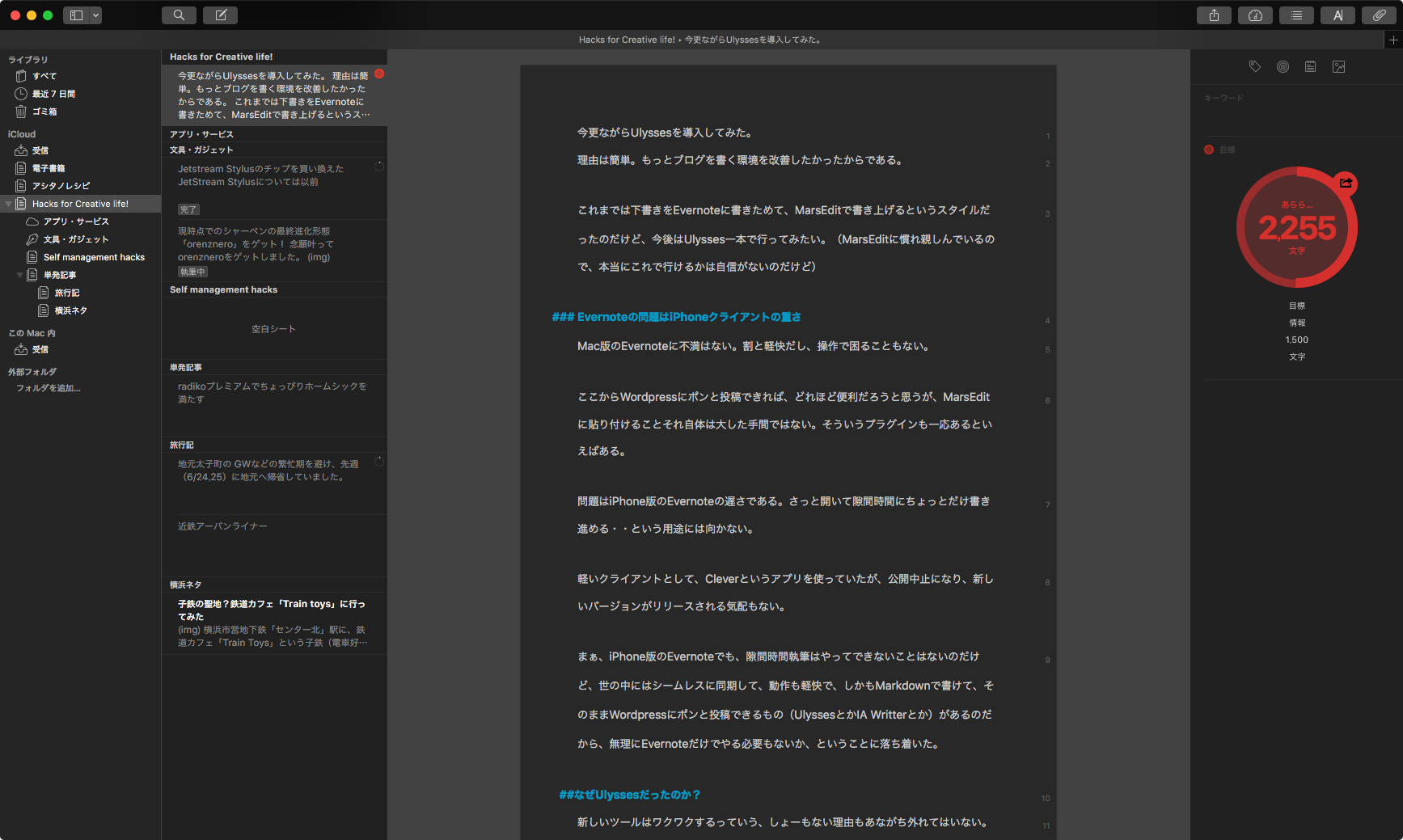Click the red goal dot on first sheet
The height and width of the screenshot is (840, 1403).
tap(379, 74)
